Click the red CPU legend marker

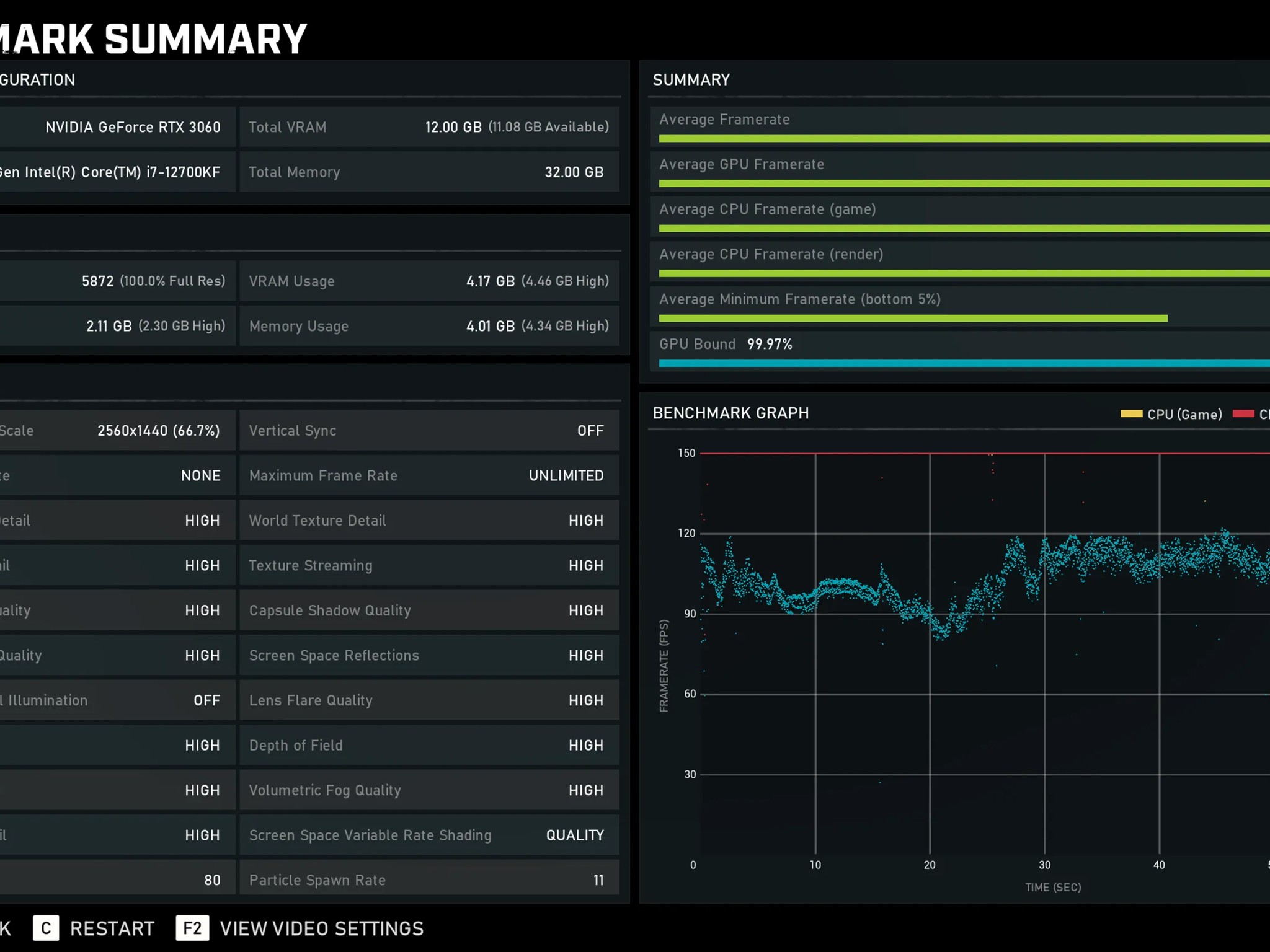(1243, 414)
